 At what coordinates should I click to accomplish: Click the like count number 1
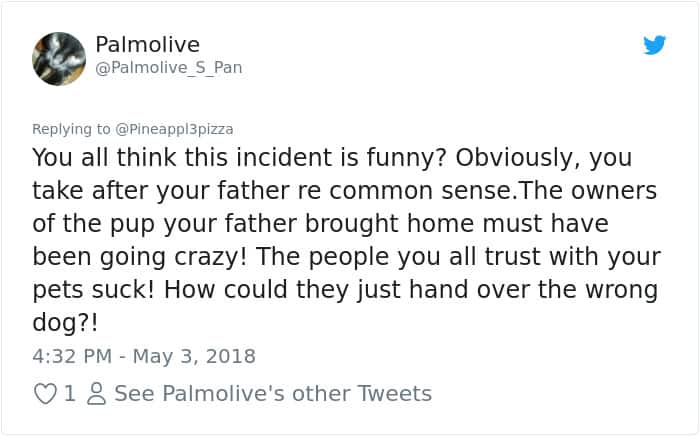(x=69, y=394)
